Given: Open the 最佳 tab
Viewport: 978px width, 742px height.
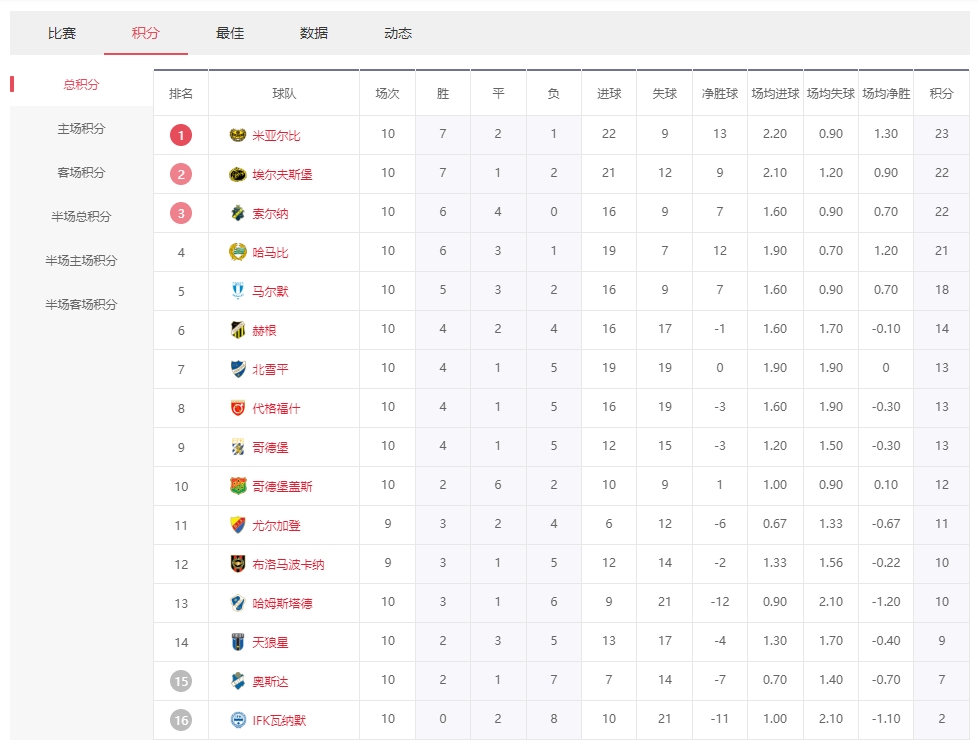Looking at the screenshot, I should (230, 33).
